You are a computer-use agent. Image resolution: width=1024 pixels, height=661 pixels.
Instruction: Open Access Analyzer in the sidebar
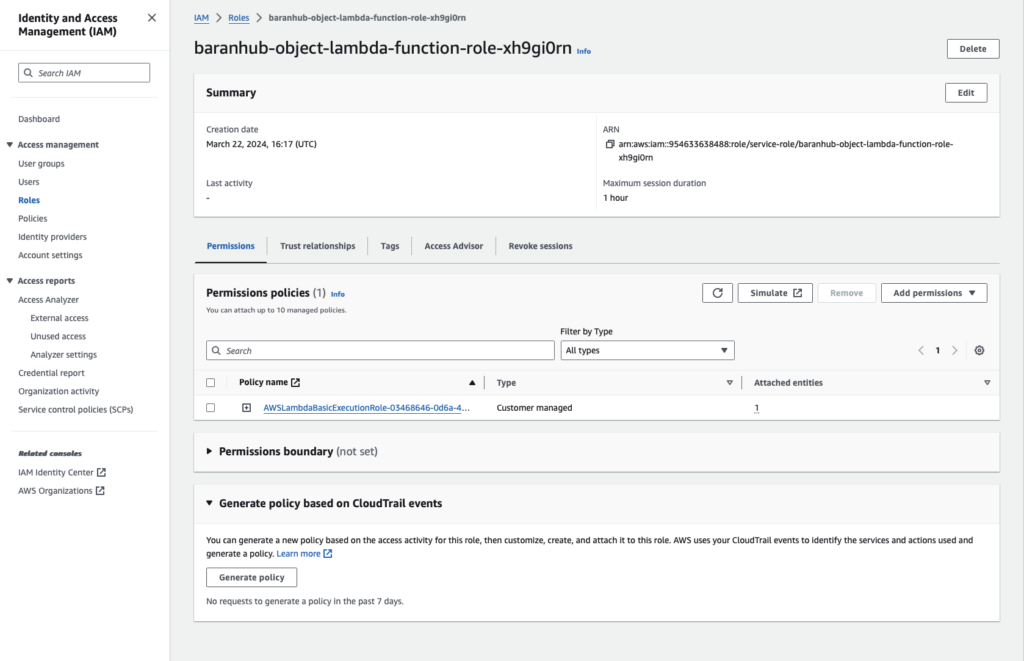pos(48,299)
